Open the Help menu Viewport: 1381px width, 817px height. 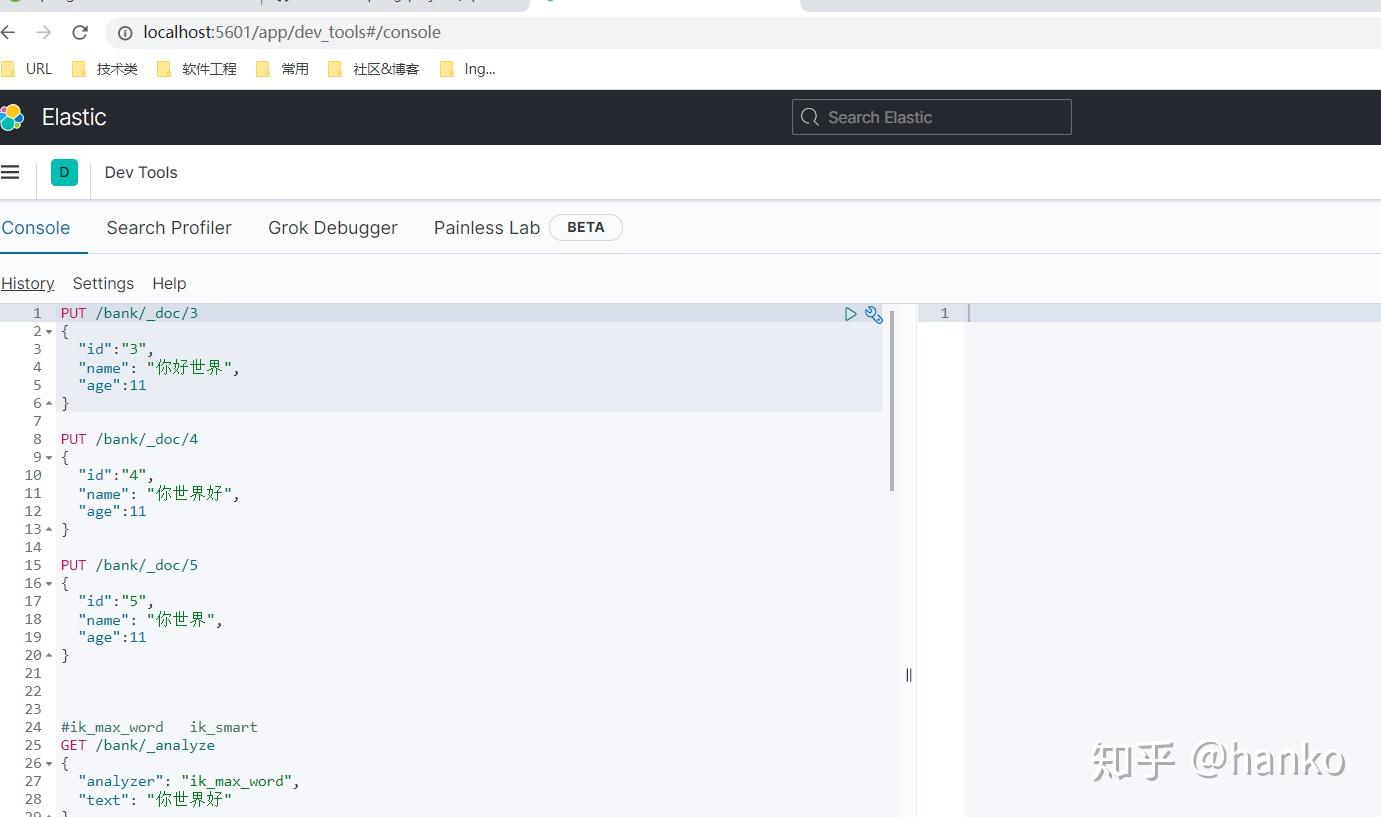pyautogui.click(x=168, y=283)
